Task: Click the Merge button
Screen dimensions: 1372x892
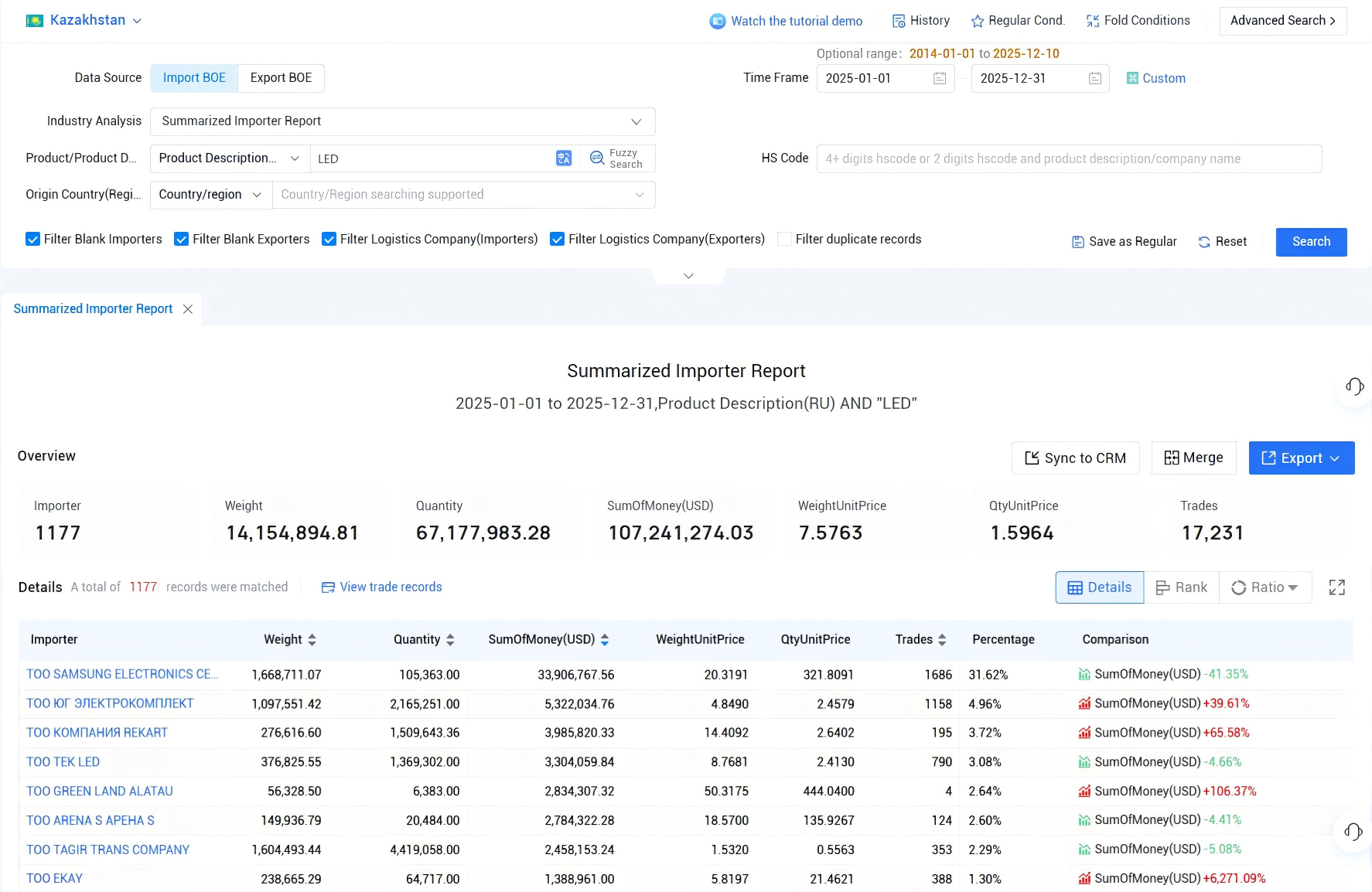Action: tap(1194, 458)
